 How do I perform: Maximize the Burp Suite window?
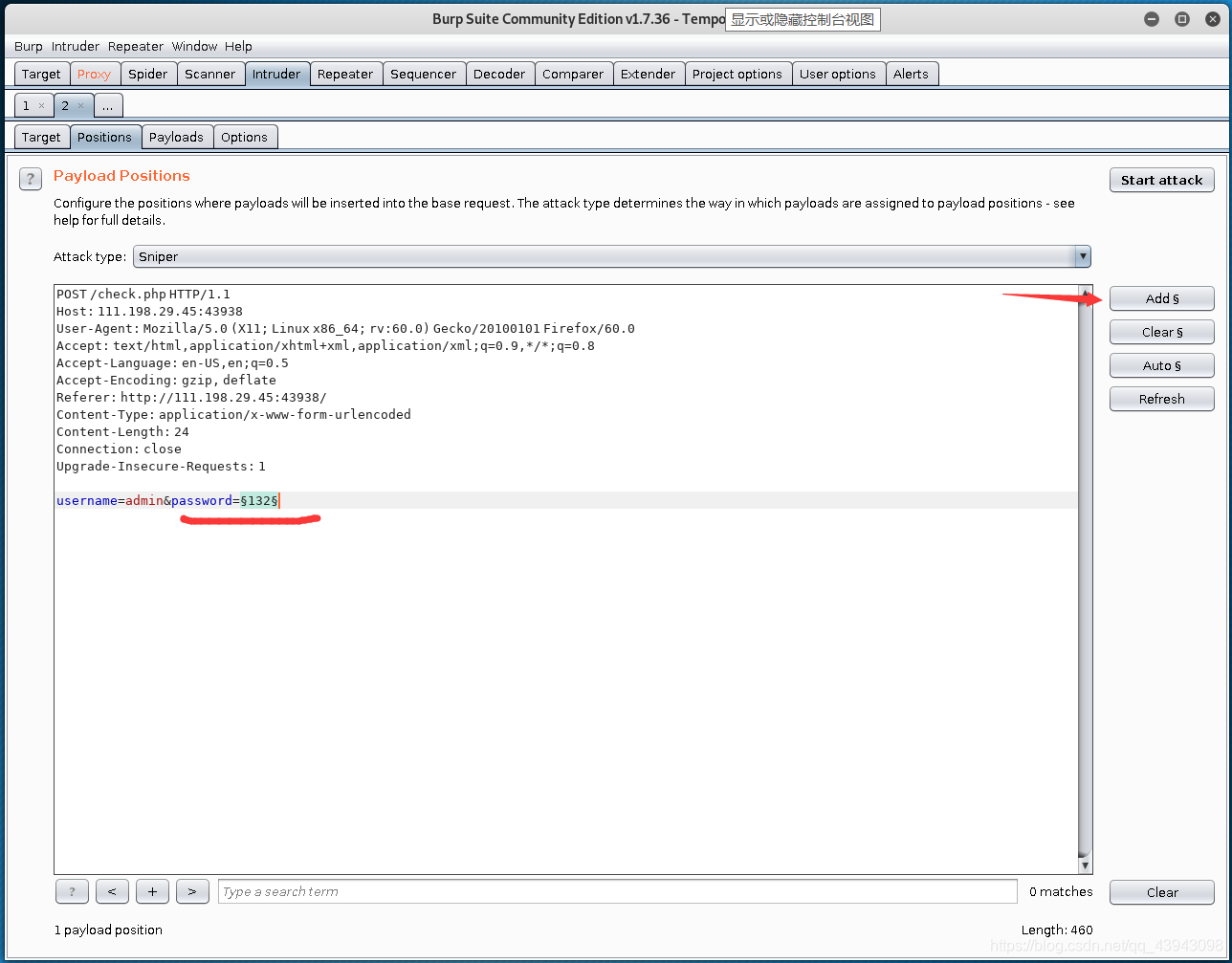[1182, 19]
